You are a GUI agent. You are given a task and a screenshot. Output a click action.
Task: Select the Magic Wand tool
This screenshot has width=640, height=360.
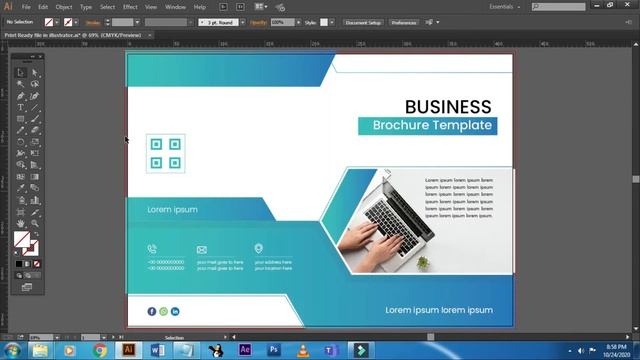click(x=20, y=84)
